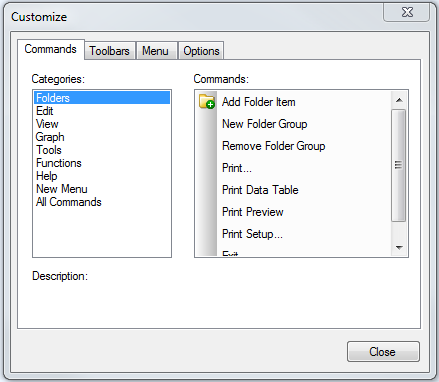Select the Options tab
Image resolution: width=439 pixels, height=382 pixels.
[x=201, y=51]
